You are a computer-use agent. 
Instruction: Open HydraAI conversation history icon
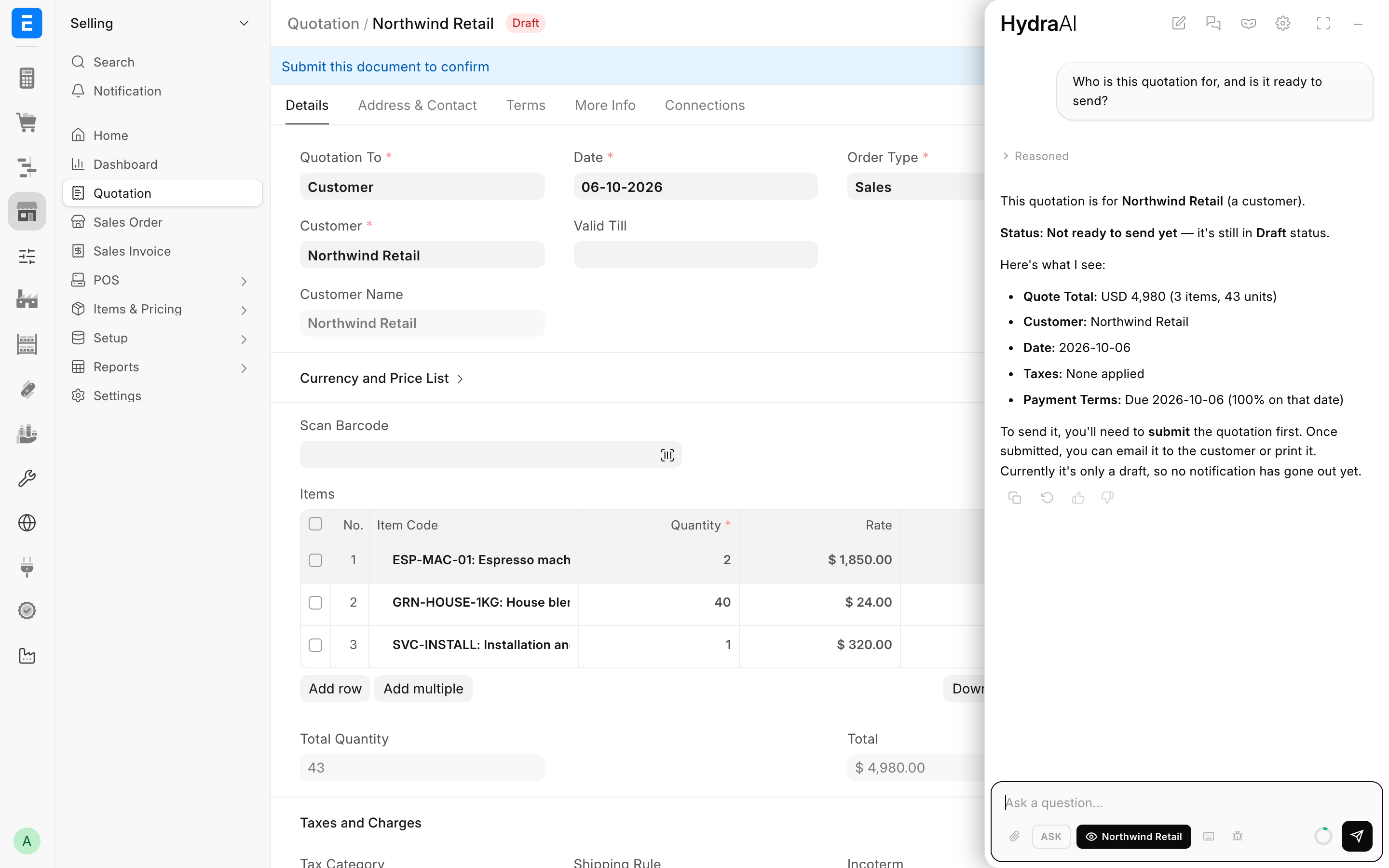click(1213, 23)
